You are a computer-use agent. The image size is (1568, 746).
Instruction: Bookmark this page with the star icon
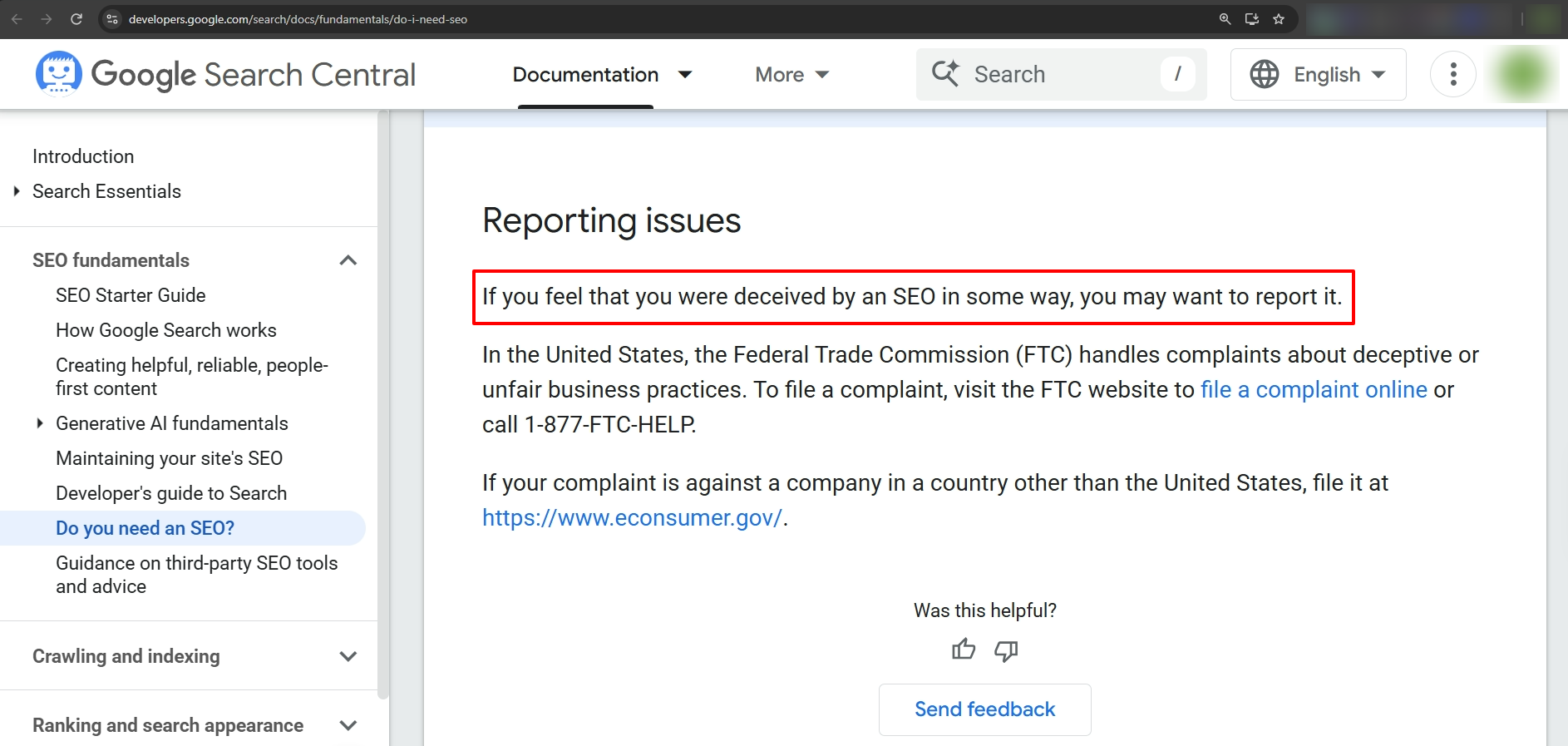[1279, 18]
